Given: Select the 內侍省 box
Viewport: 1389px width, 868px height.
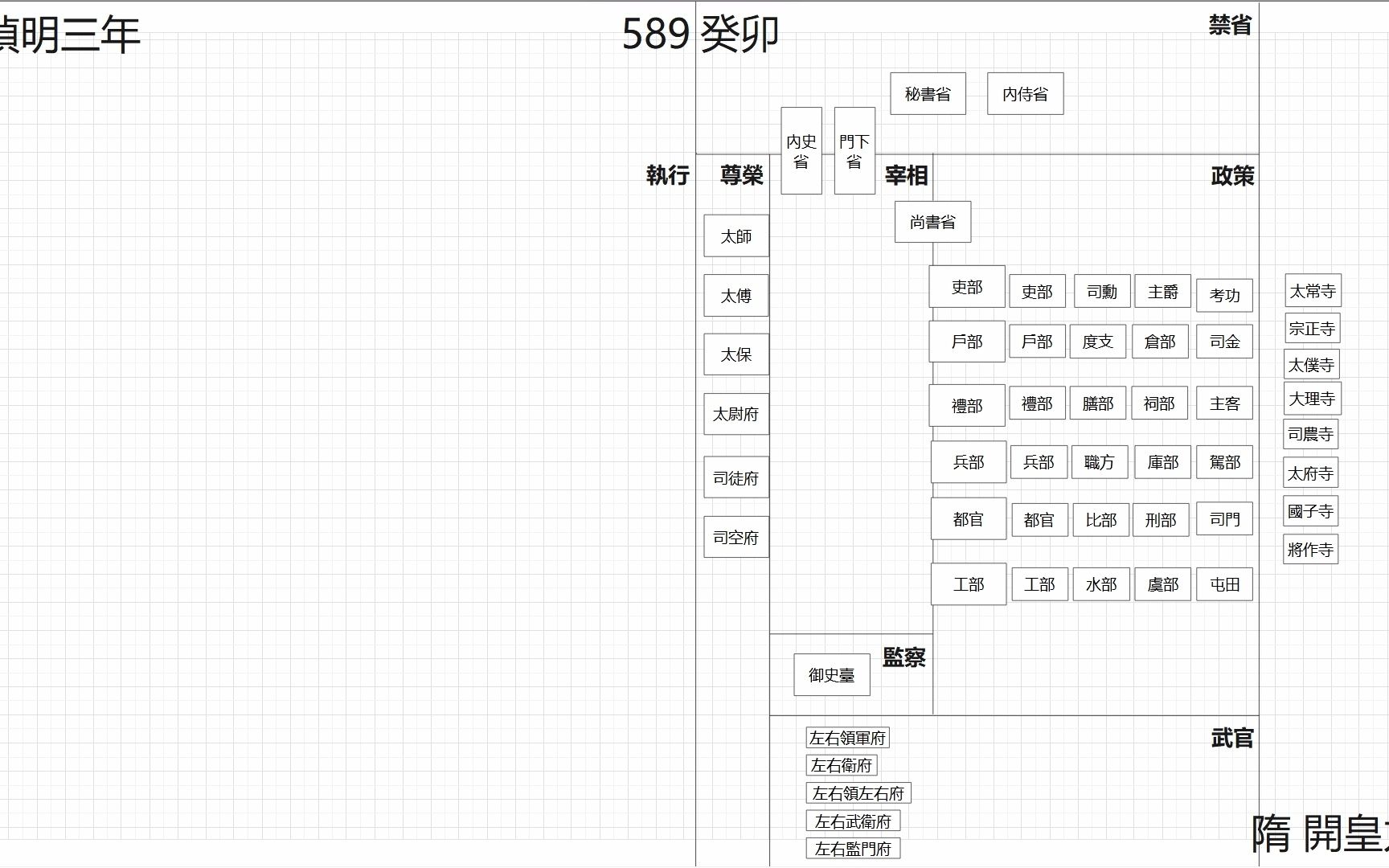Looking at the screenshot, I should coord(1025,94).
